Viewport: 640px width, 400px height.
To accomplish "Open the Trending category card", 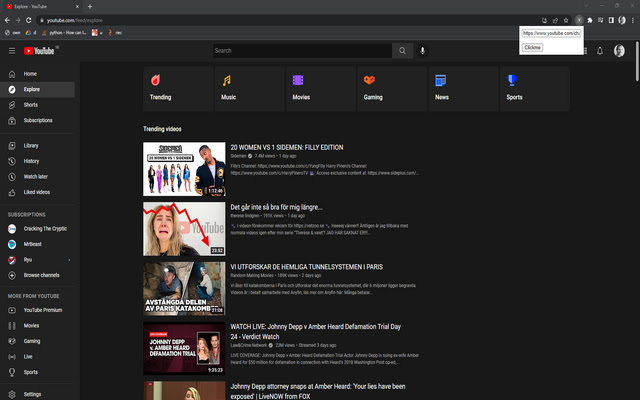I will (x=178, y=89).
